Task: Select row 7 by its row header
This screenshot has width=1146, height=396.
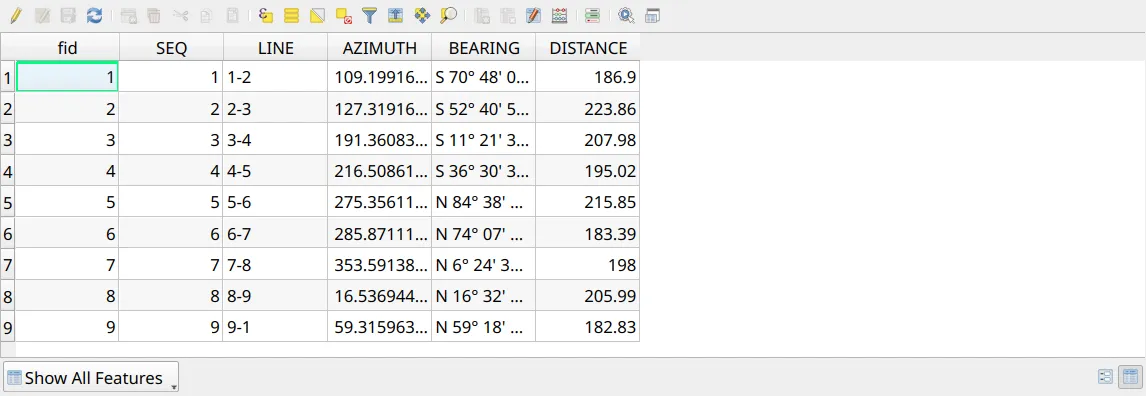Action: pyautogui.click(x=8, y=265)
